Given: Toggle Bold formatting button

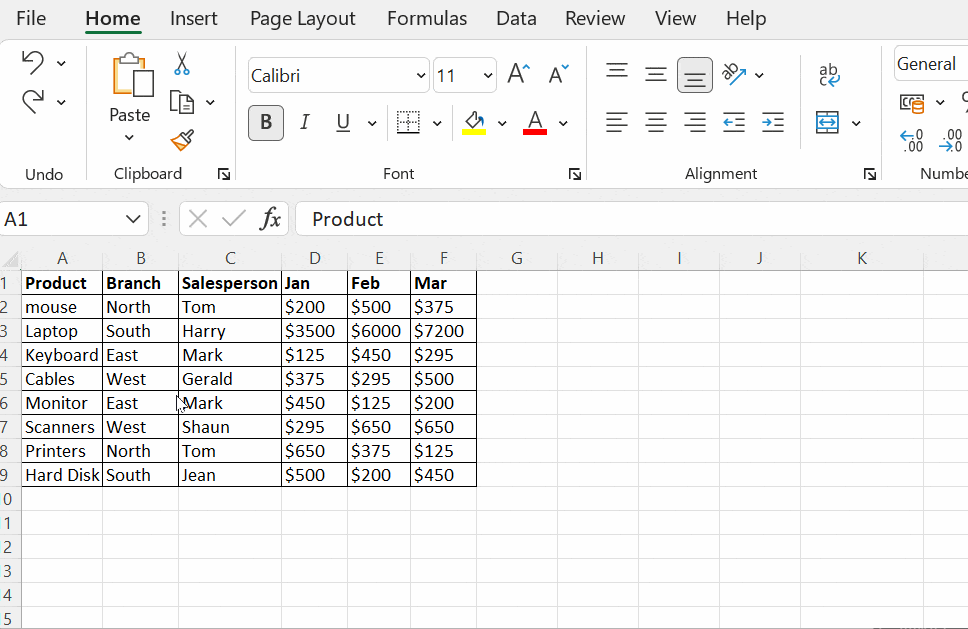Looking at the screenshot, I should 266,123.
